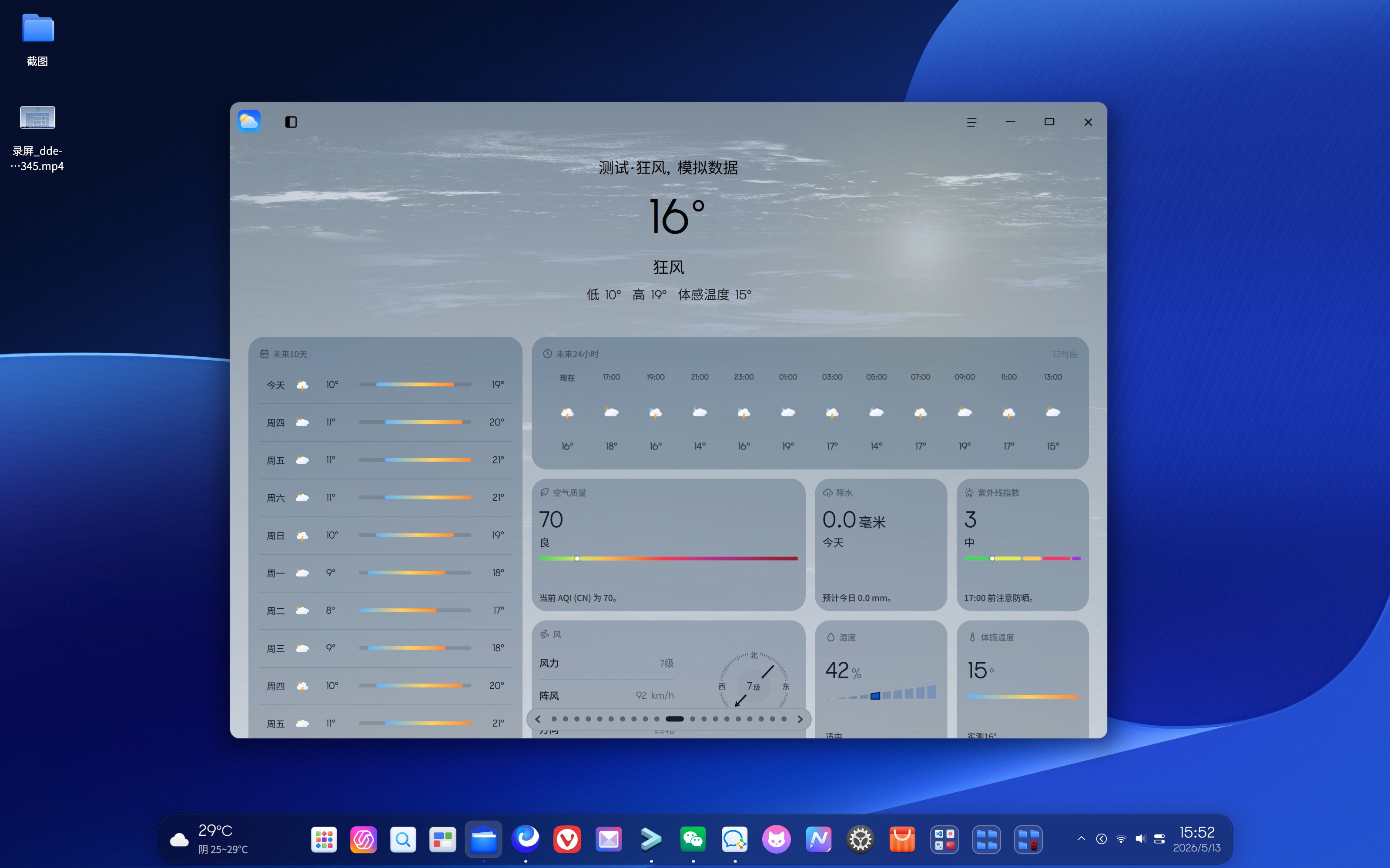Select the 录屏_dde mp4 file on desktop
1390x868 pixels.
(x=38, y=138)
